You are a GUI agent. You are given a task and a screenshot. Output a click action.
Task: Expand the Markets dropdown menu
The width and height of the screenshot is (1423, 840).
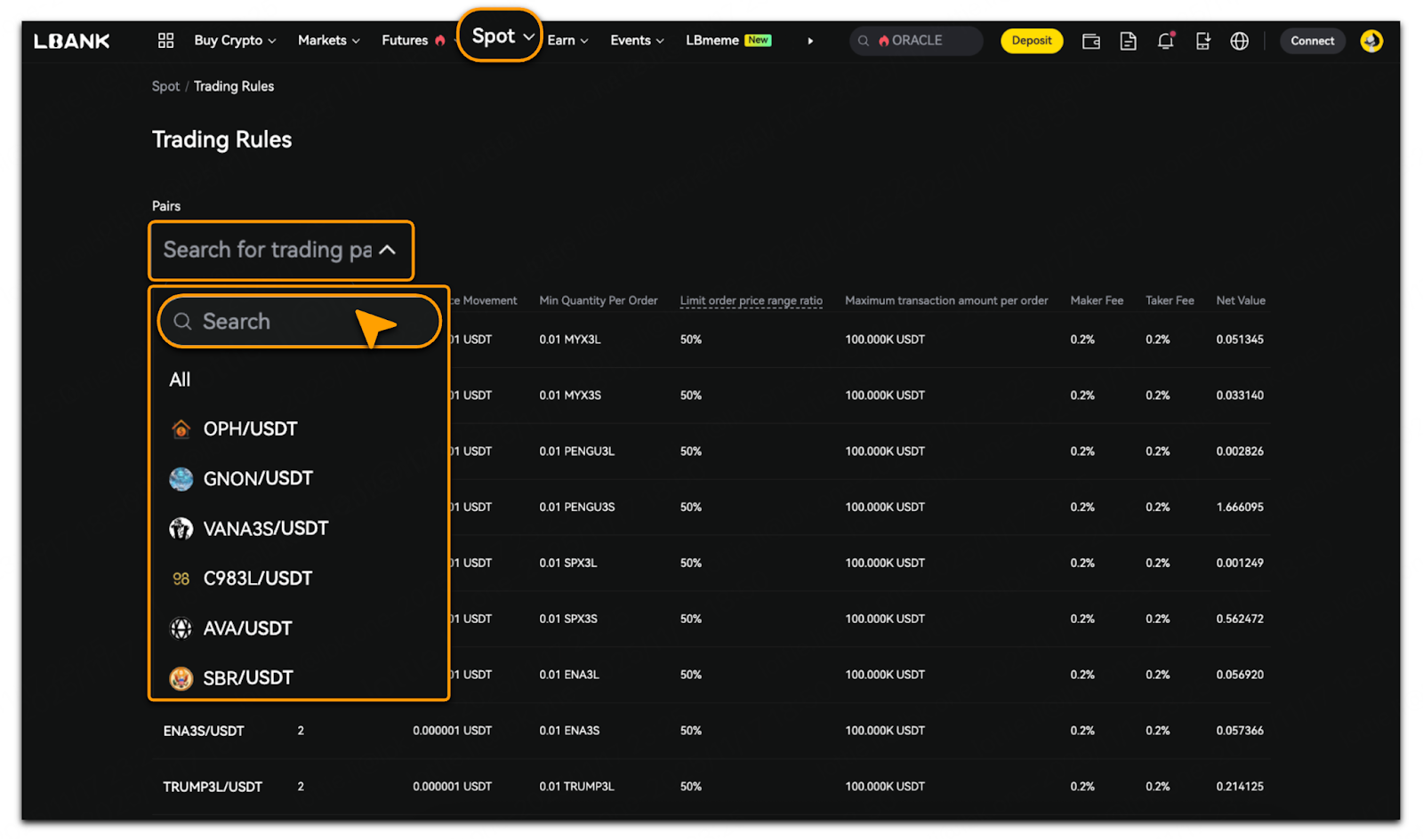[328, 41]
